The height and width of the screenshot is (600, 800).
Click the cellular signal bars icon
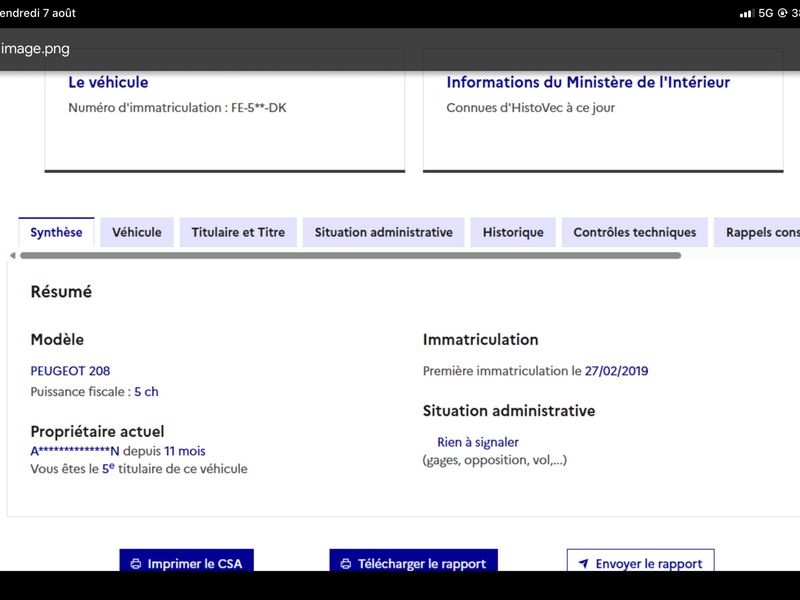[x=747, y=14]
